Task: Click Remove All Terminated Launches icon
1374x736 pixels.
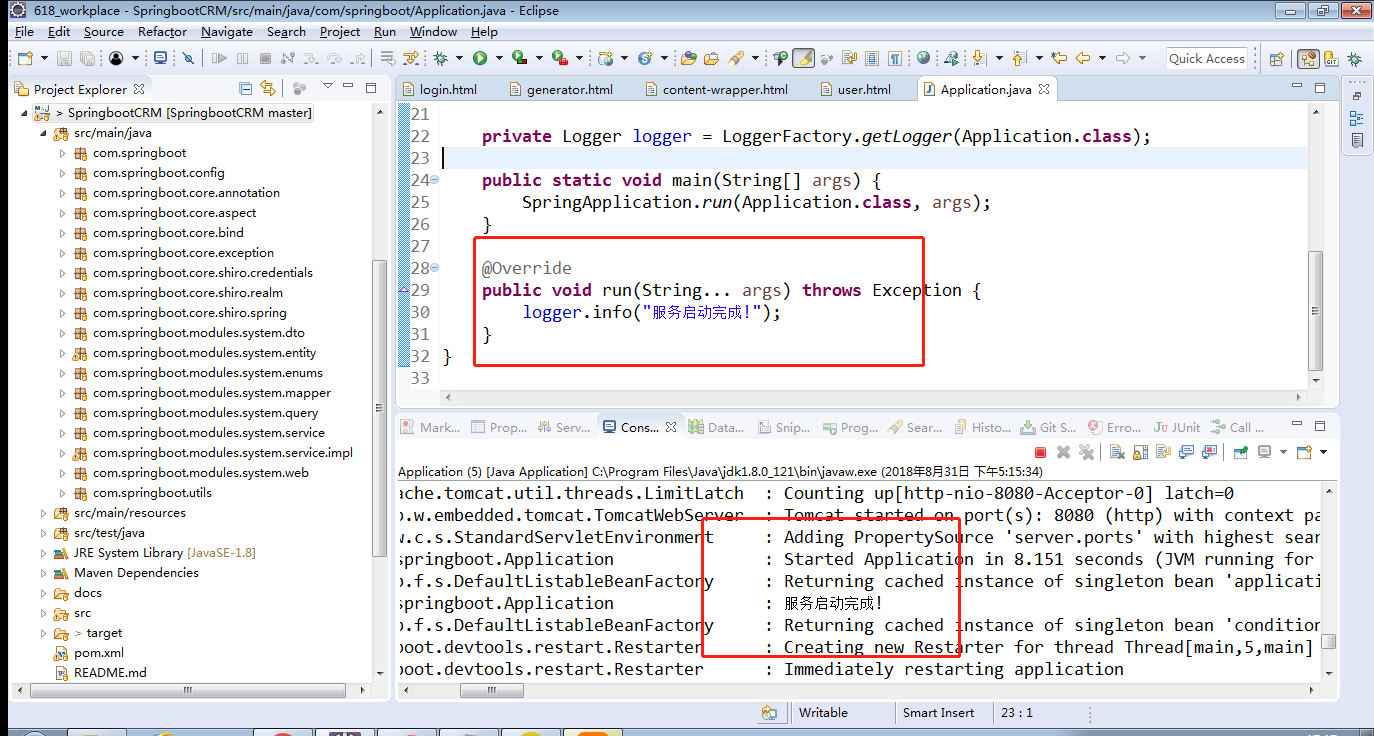Action: pyautogui.click(x=1087, y=452)
